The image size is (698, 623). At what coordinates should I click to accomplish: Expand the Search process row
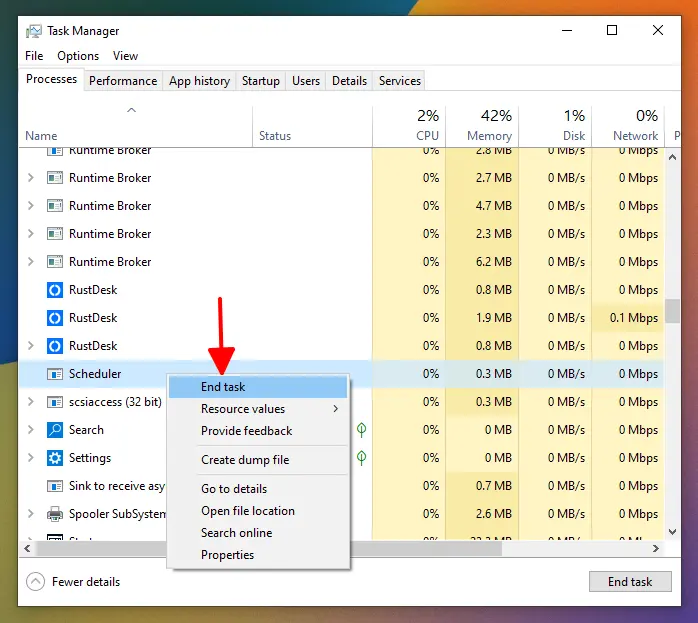30,430
